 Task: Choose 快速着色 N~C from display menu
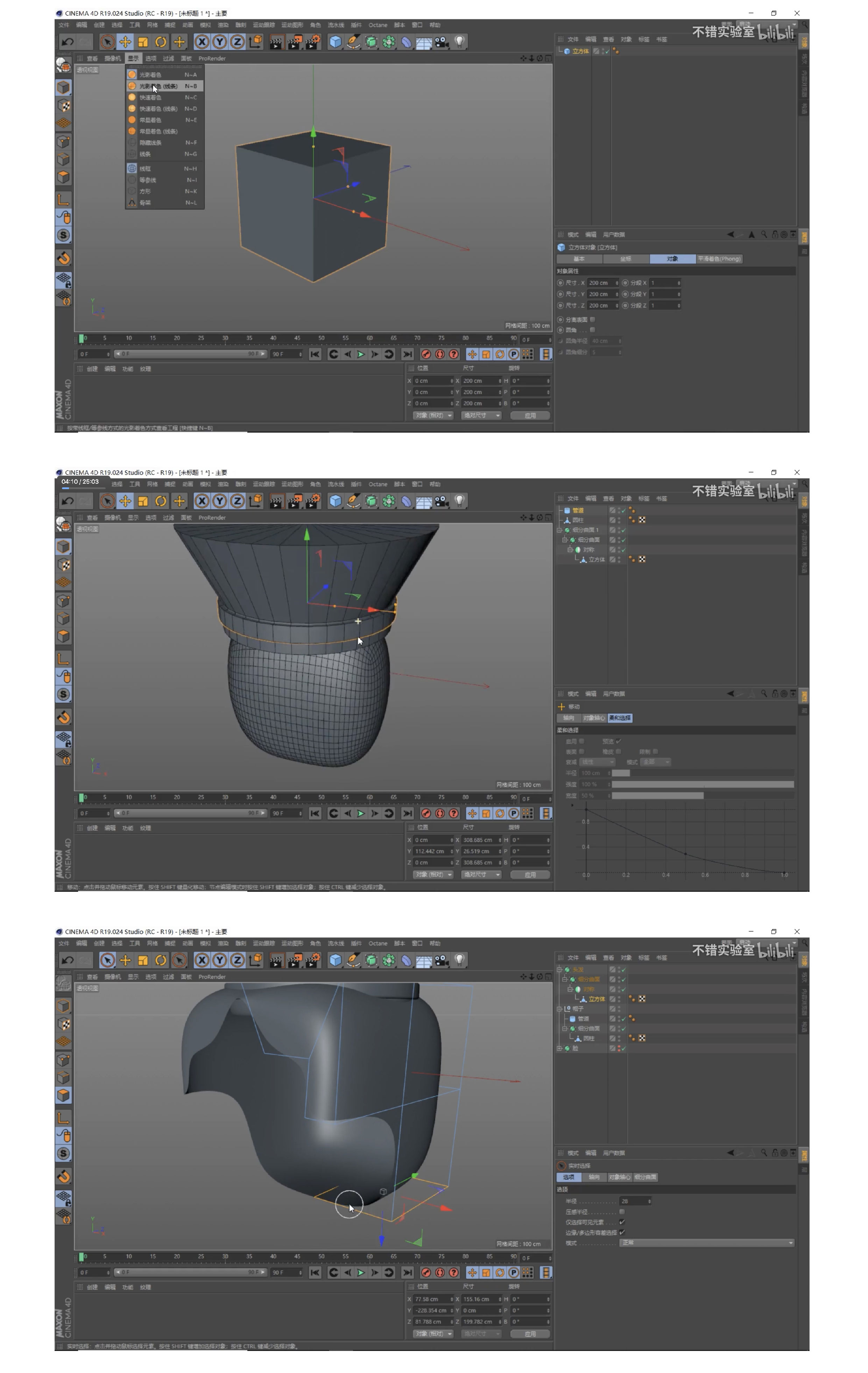coord(150,98)
